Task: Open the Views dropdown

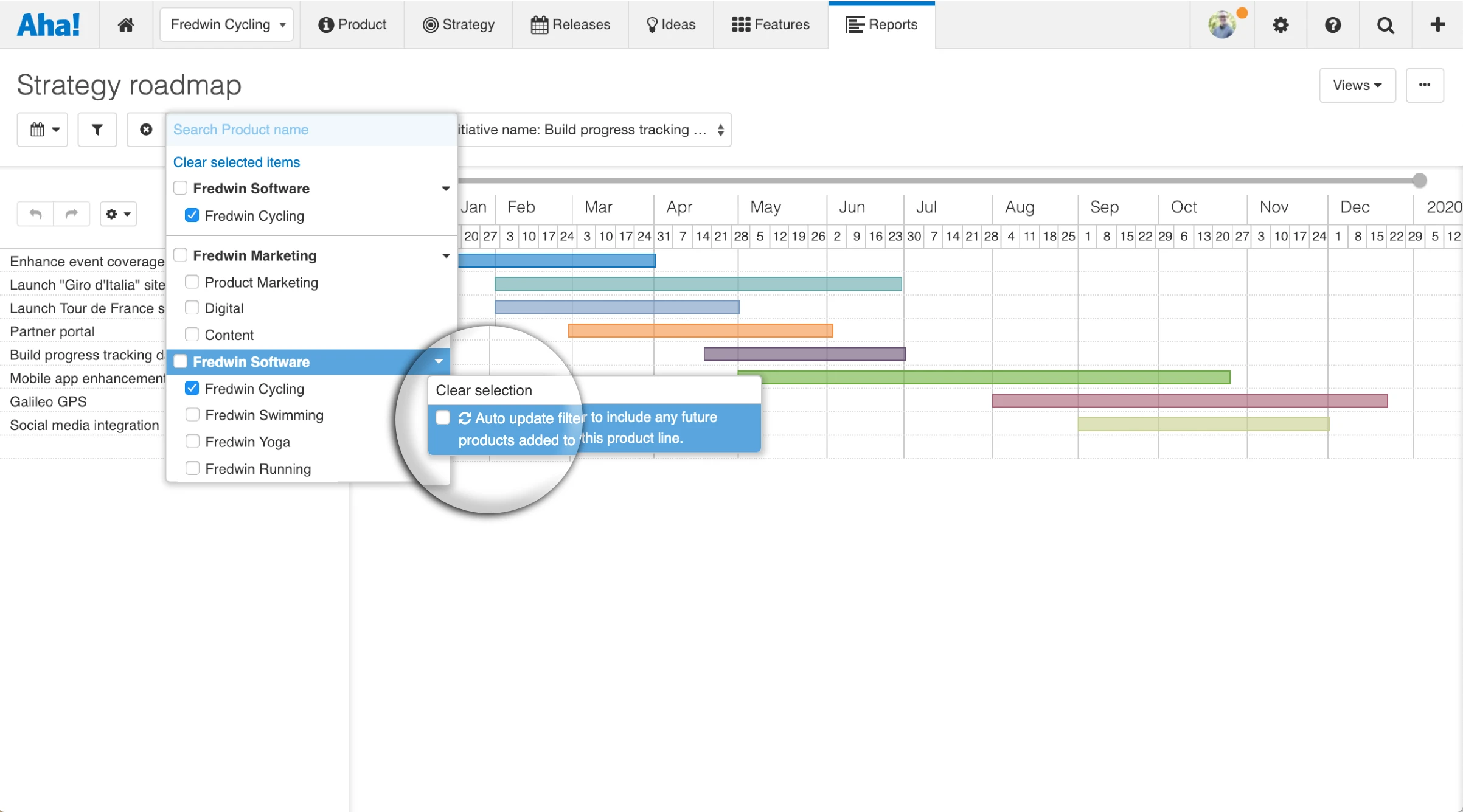Action: (1357, 85)
